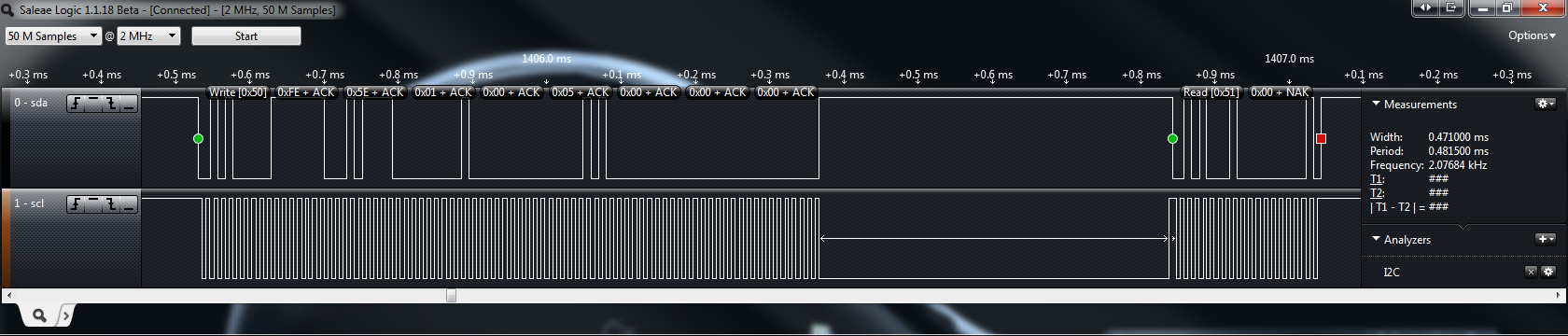The height and width of the screenshot is (336, 1568).
Task: Add a new analyzer with plus button
Action: [x=1546, y=239]
